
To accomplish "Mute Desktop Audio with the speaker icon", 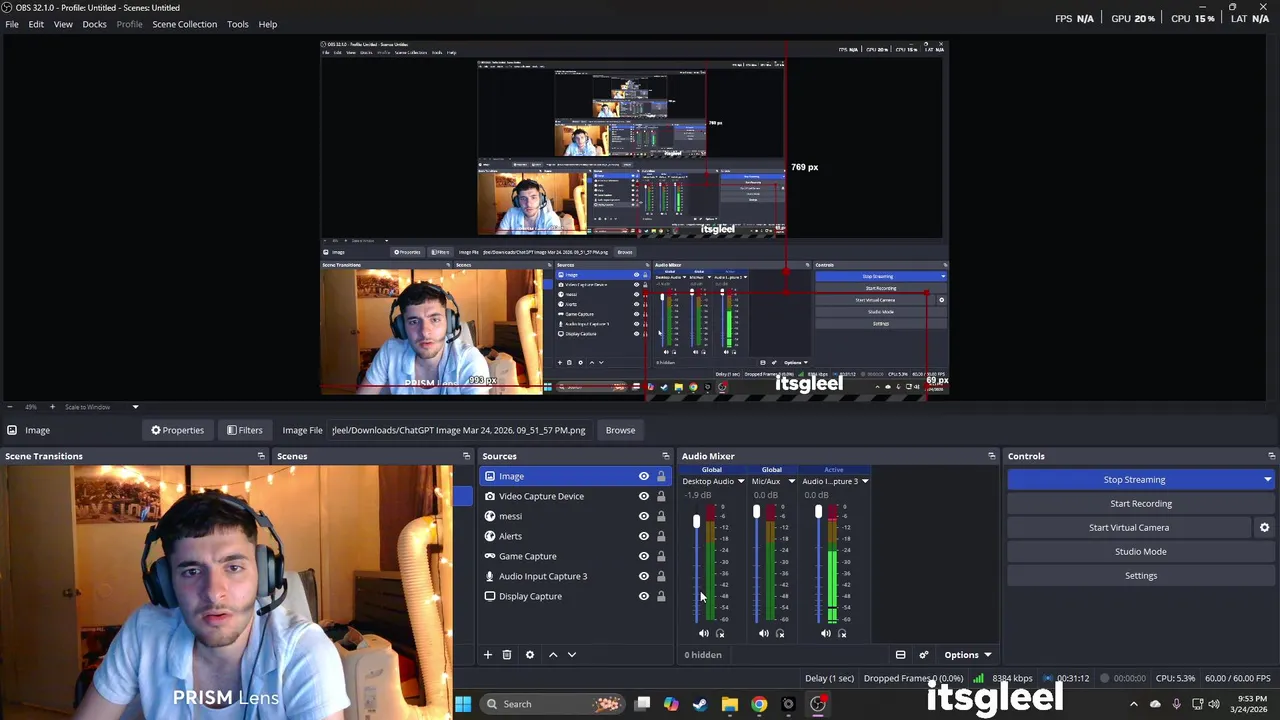I will [x=703, y=633].
